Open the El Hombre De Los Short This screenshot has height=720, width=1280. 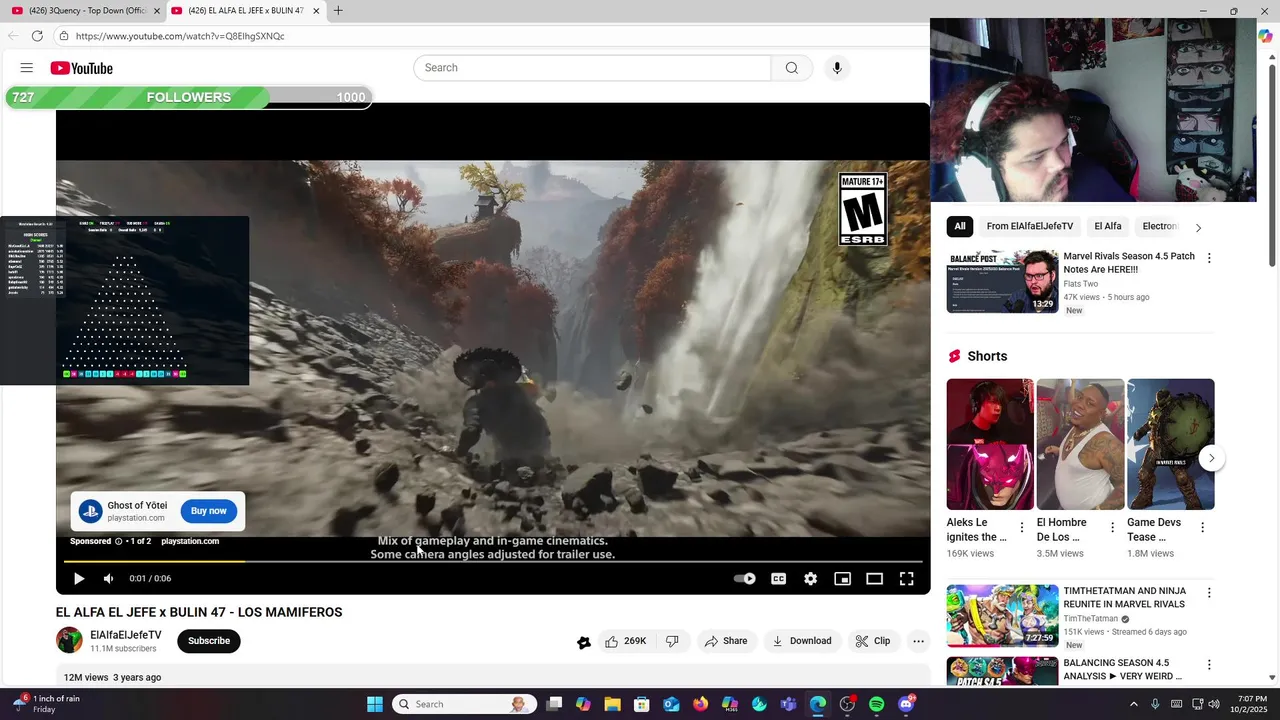[x=1080, y=444]
